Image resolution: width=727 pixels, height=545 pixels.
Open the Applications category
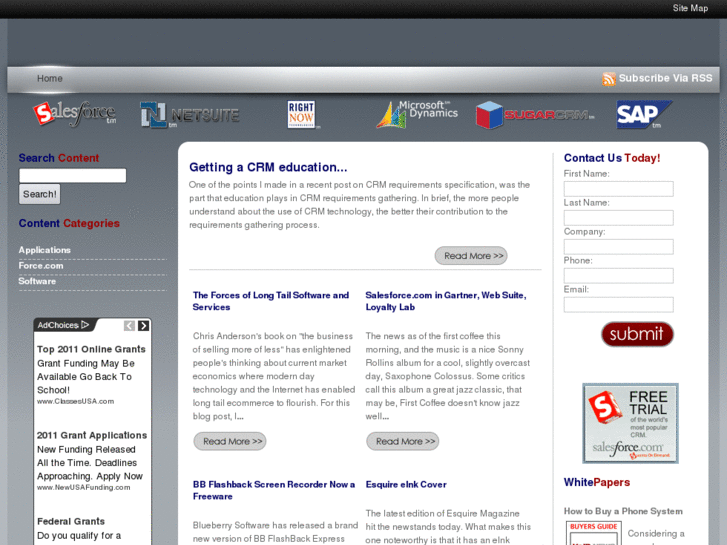(45, 250)
